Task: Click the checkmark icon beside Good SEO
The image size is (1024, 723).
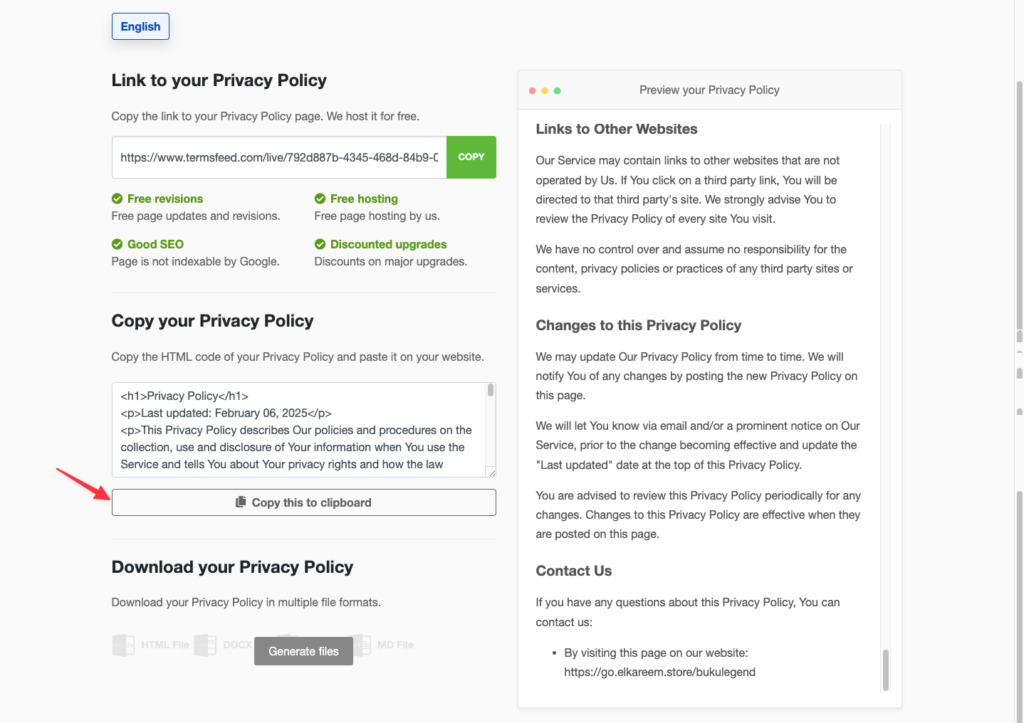Action: coord(117,244)
